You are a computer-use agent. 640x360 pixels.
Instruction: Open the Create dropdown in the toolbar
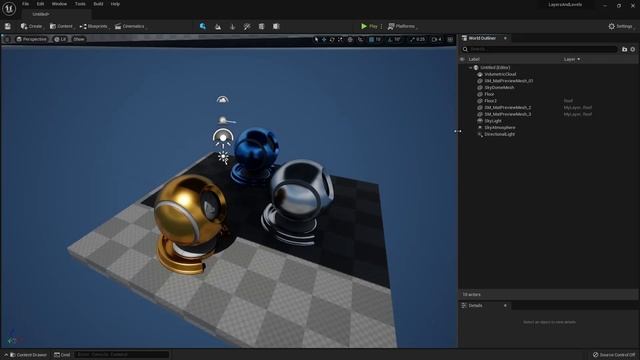(31, 26)
